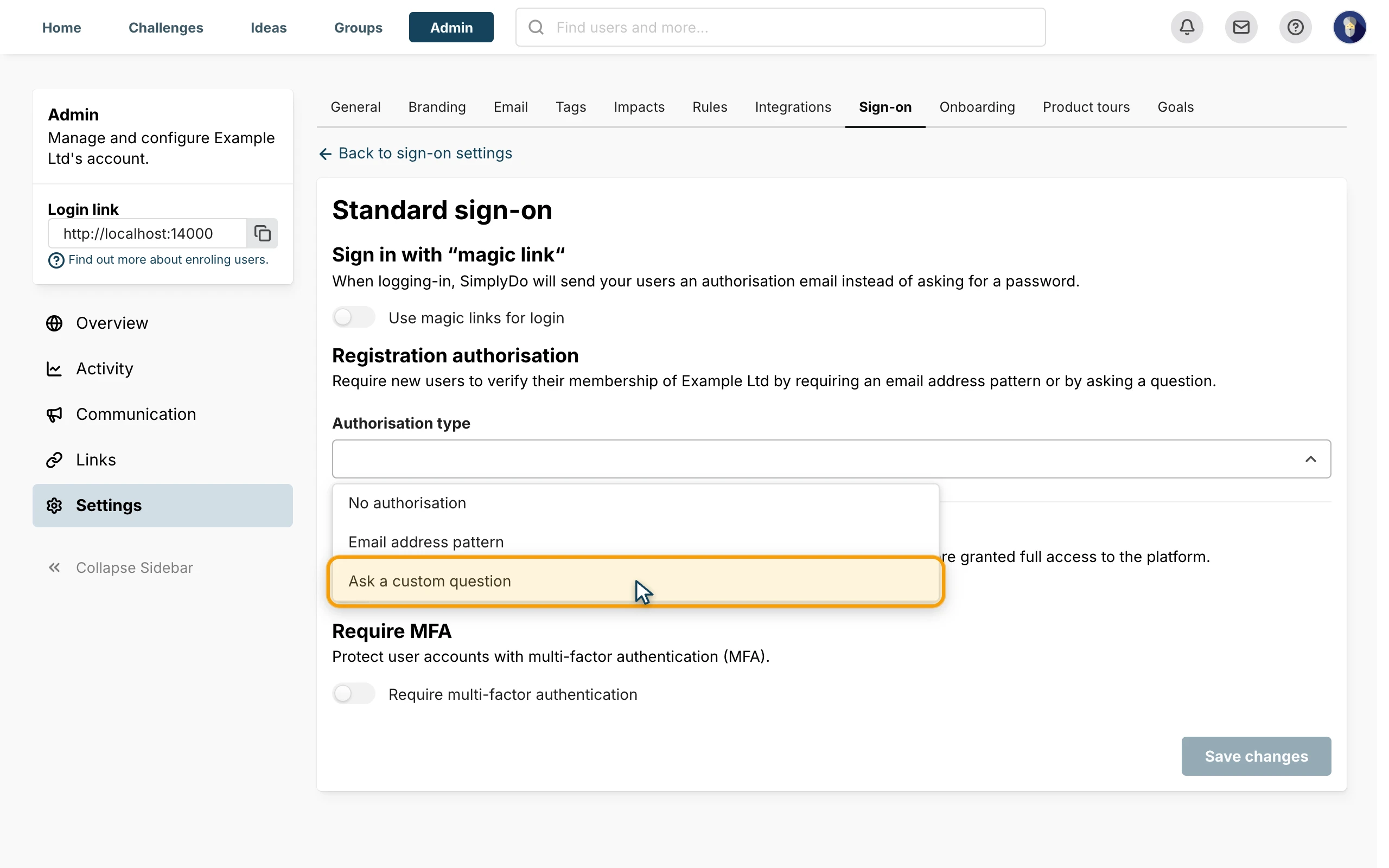Click the Settings gear icon
This screenshot has height=868, width=1389.
(x=54, y=505)
